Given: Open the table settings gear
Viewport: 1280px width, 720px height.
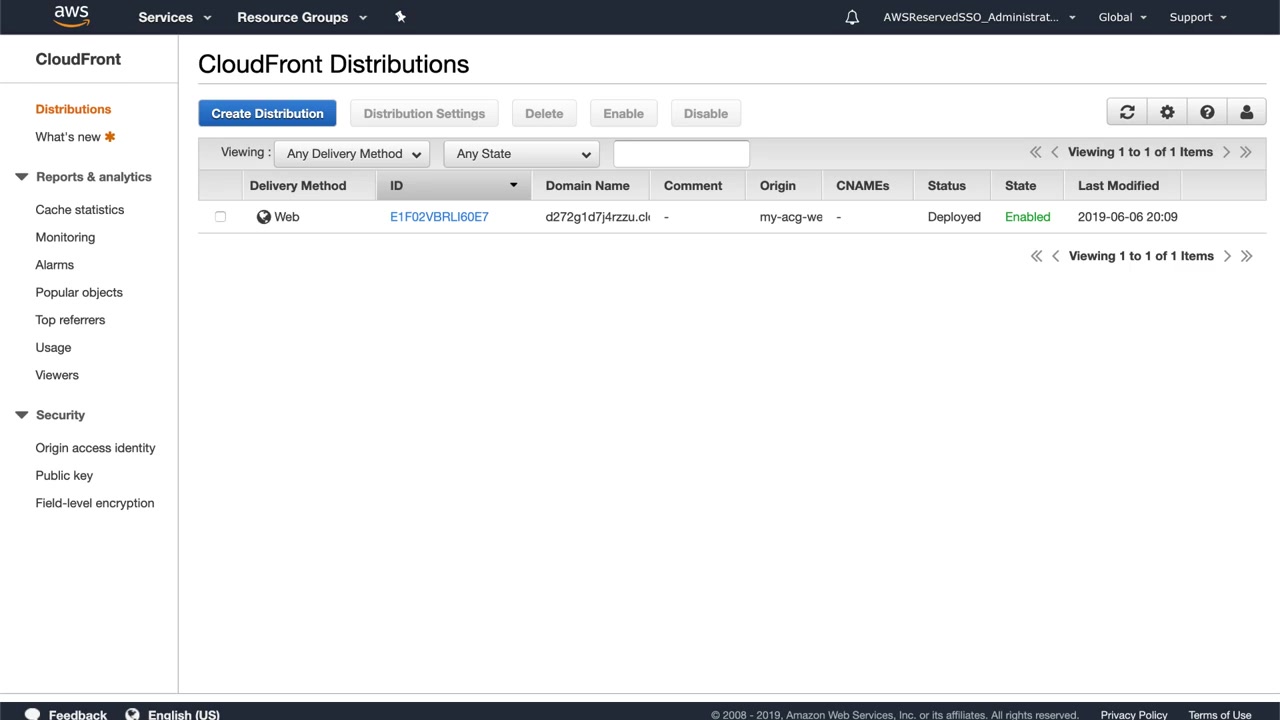Looking at the screenshot, I should [1167, 113].
